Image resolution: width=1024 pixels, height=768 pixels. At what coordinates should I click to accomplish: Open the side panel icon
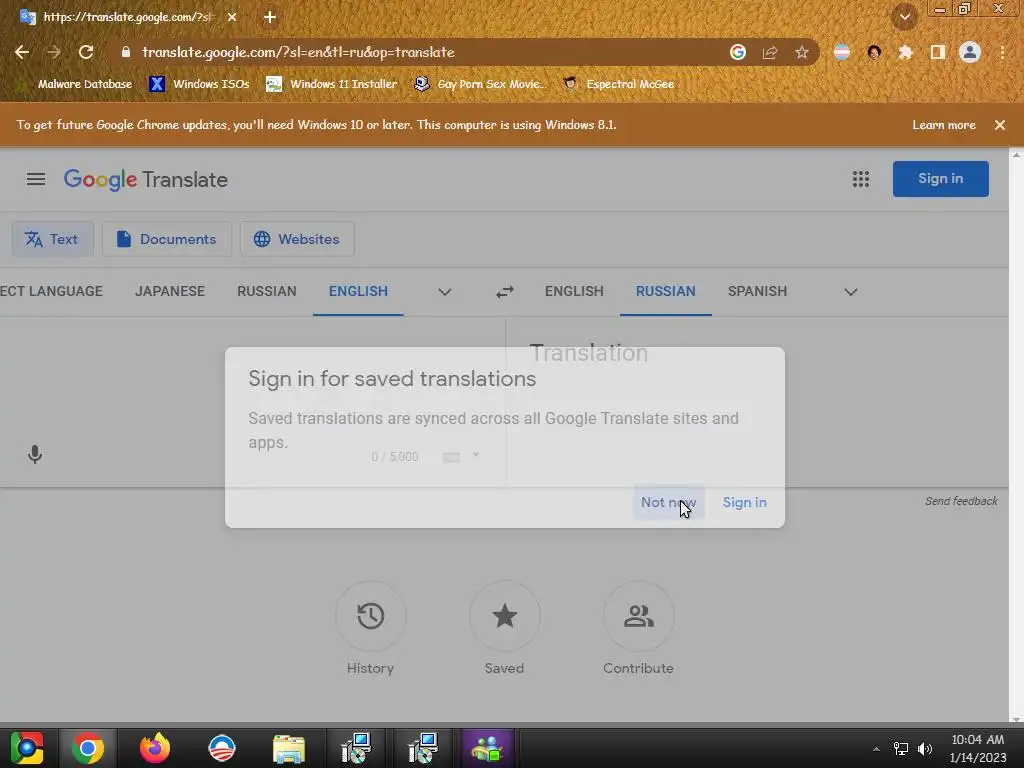click(x=938, y=52)
